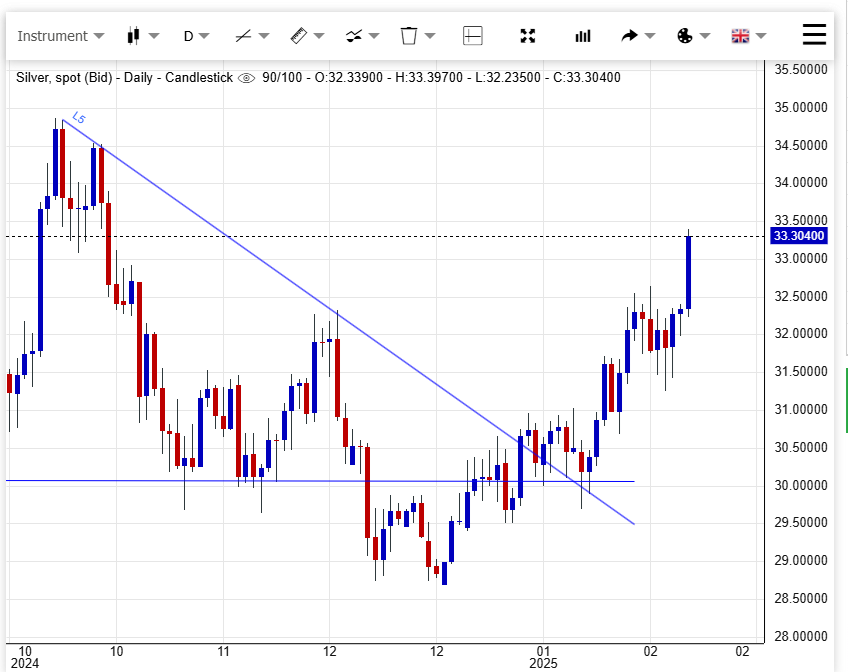Viewport: 848px width, 672px height.
Task: Click the 10 2024 date axis label
Action: [25, 657]
